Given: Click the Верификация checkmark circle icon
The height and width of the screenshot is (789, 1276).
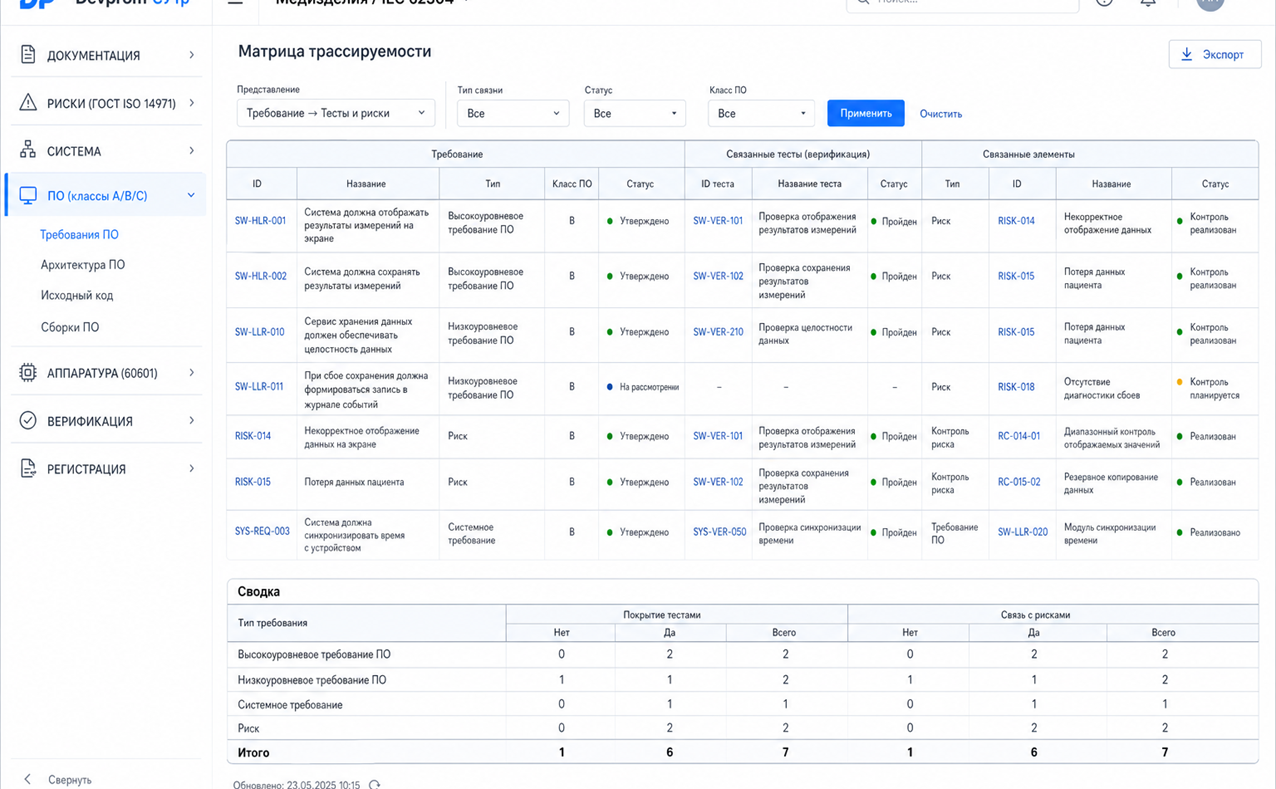Looking at the screenshot, I should tap(28, 421).
